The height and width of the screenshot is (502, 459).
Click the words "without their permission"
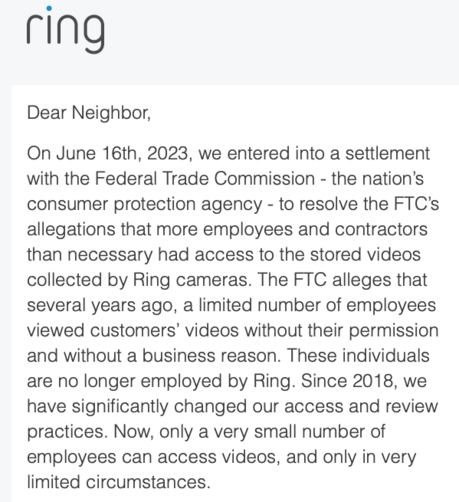tap(341, 331)
